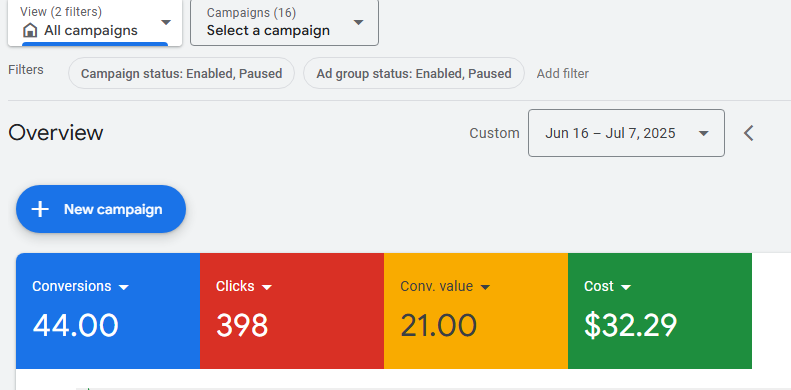Select the blue Conversions scorecard tile
Viewport: 791px width, 390px height.
108,311
